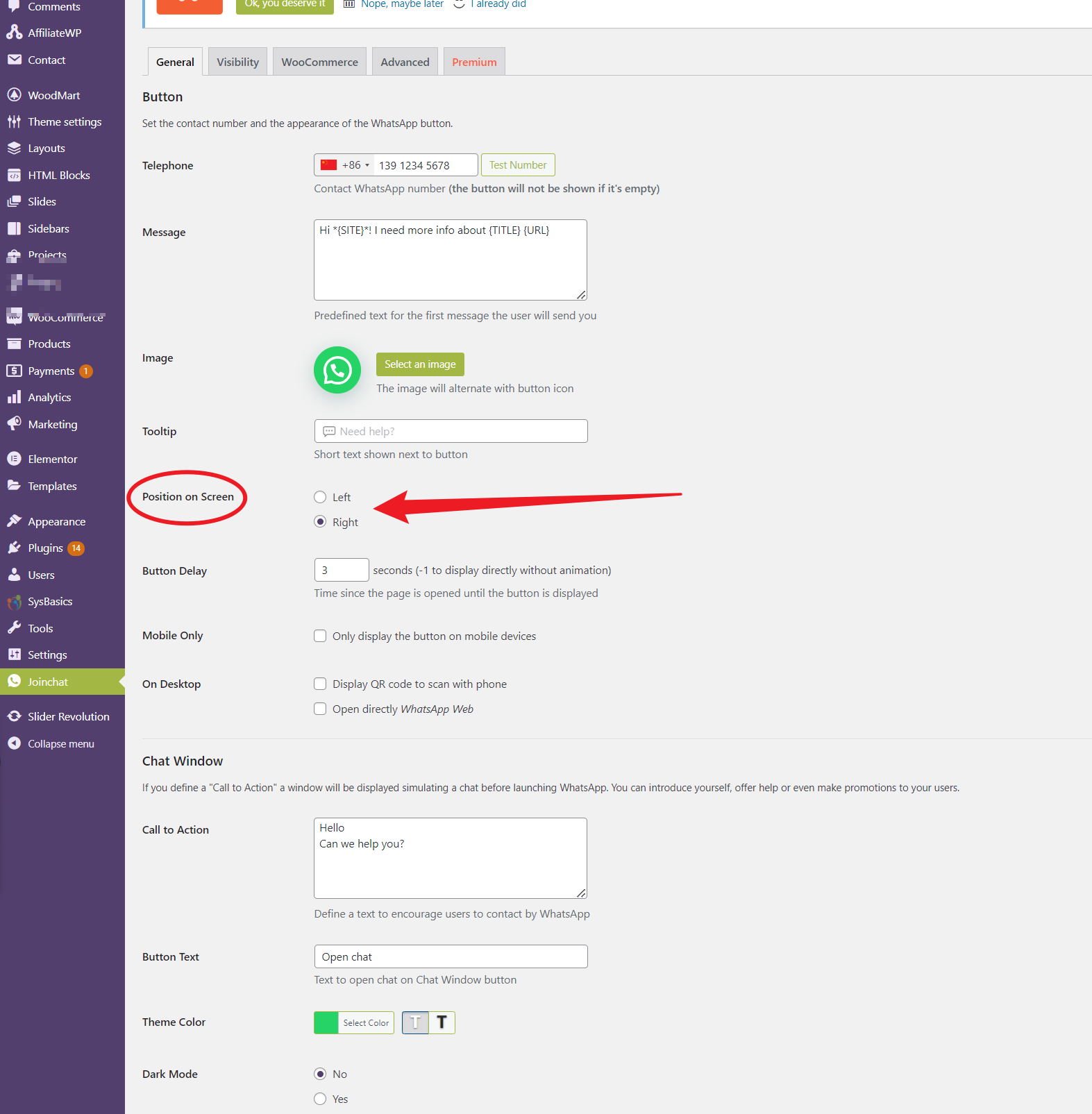This screenshot has height=1114, width=1092.
Task: Click the WhatsApp button image icon
Action: tap(337, 370)
